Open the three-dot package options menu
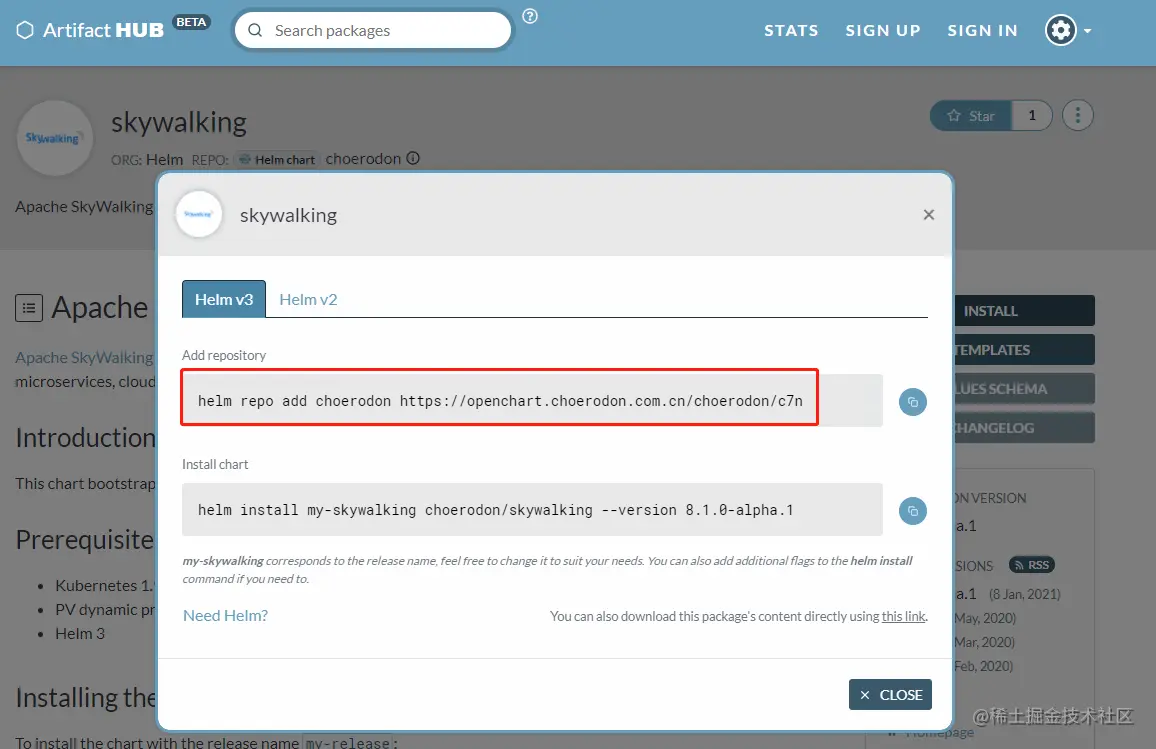This screenshot has height=749, width=1156. point(1078,116)
